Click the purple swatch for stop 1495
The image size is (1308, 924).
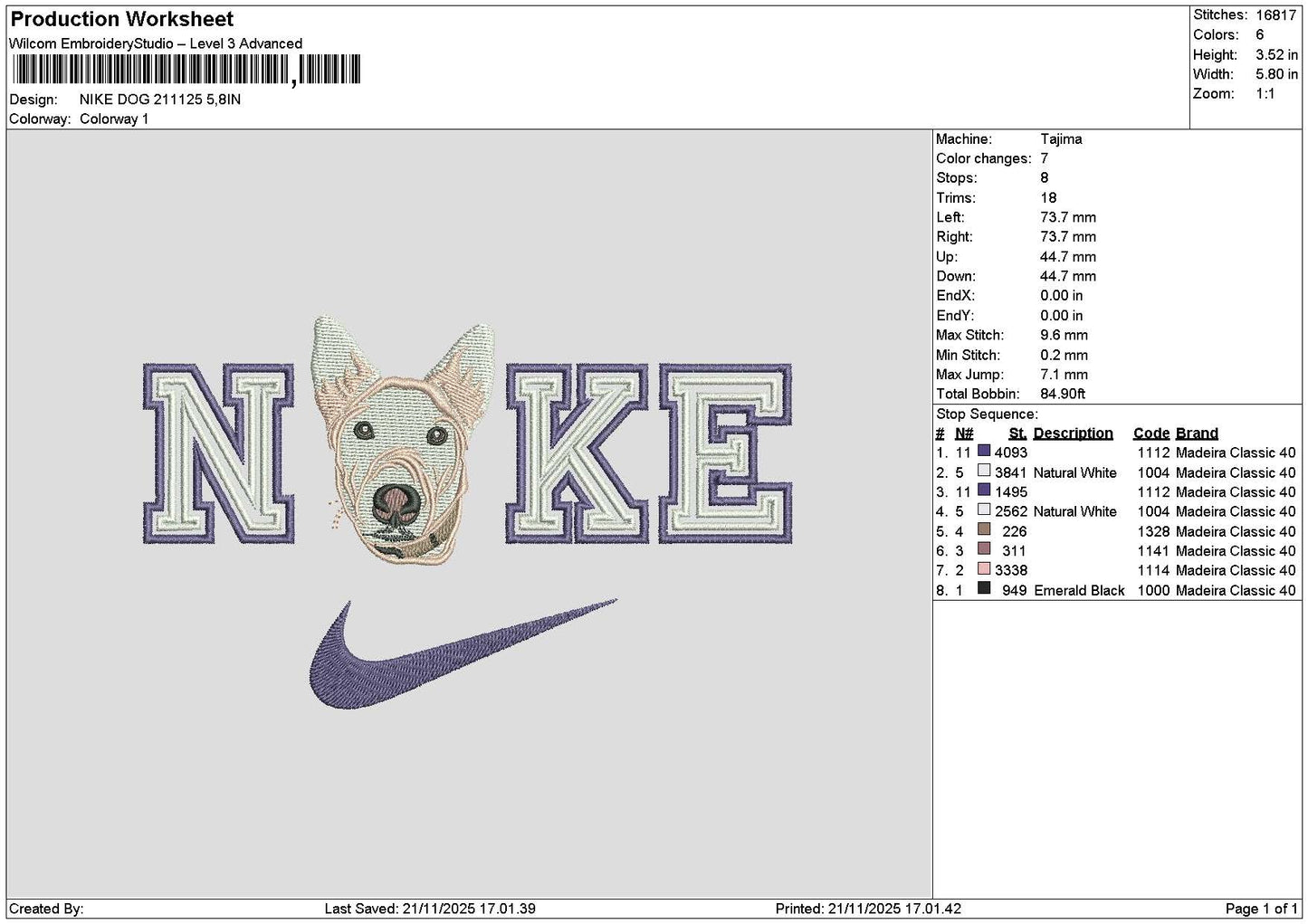(984, 491)
